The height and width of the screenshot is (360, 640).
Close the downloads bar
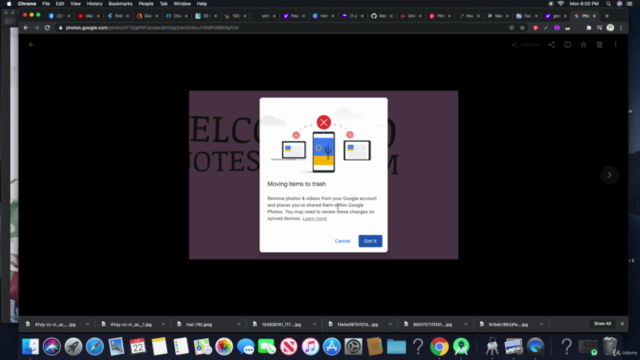tap(622, 324)
